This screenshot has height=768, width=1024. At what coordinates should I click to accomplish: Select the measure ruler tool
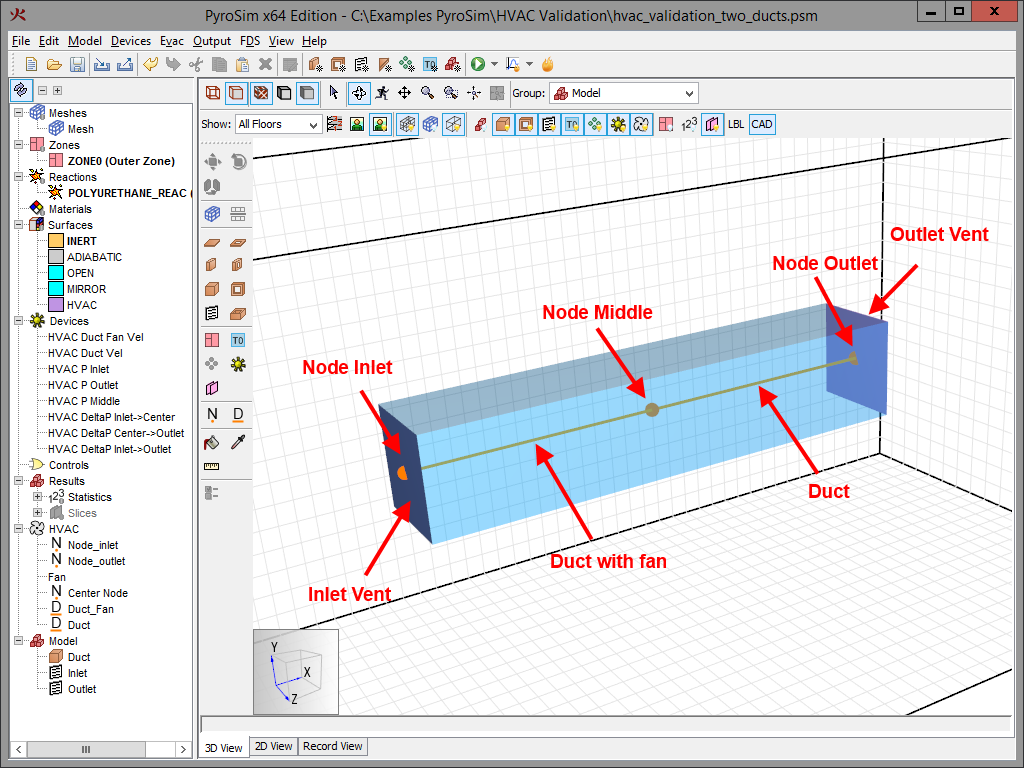tap(212, 466)
